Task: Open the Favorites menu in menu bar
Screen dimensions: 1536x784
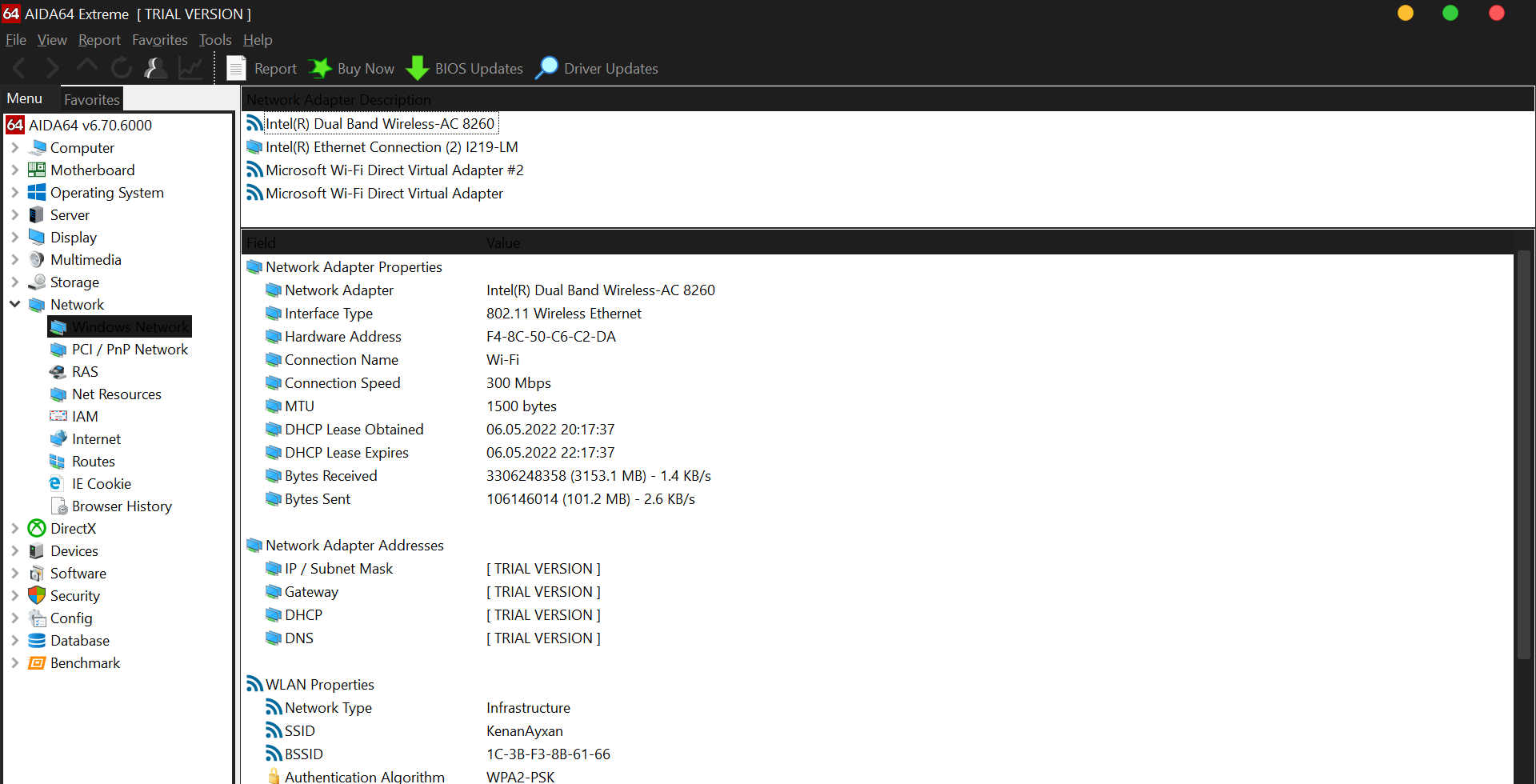Action: (x=160, y=39)
